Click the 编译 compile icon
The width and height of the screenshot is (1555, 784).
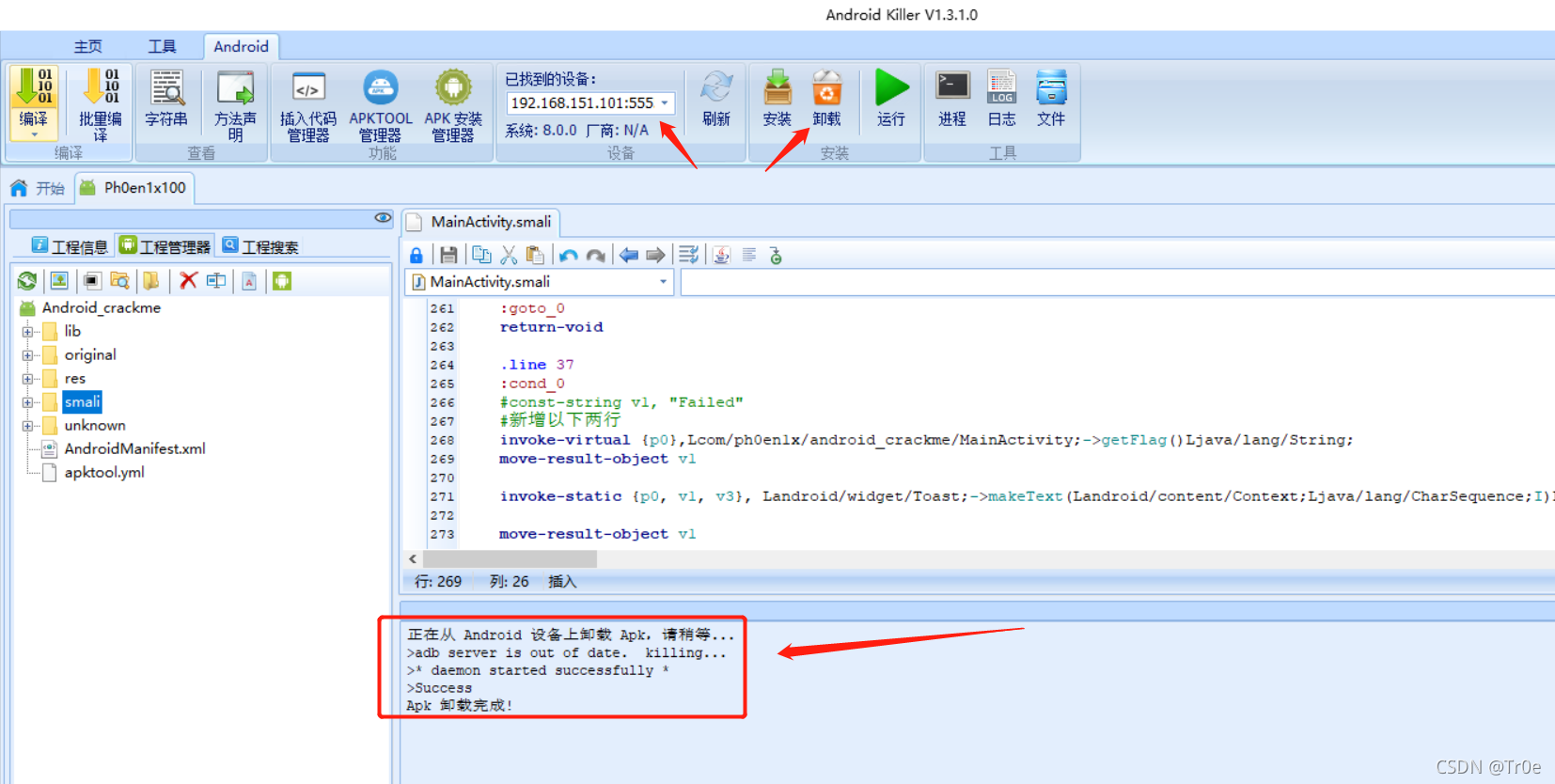[34, 88]
